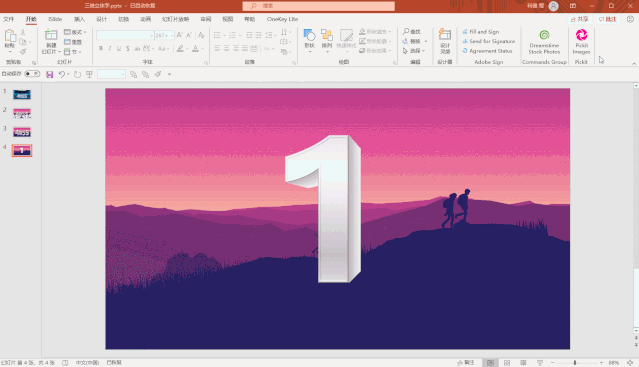
Task: Start slideshow from beginning icon in quick toolbar
Action: [x=89, y=75]
